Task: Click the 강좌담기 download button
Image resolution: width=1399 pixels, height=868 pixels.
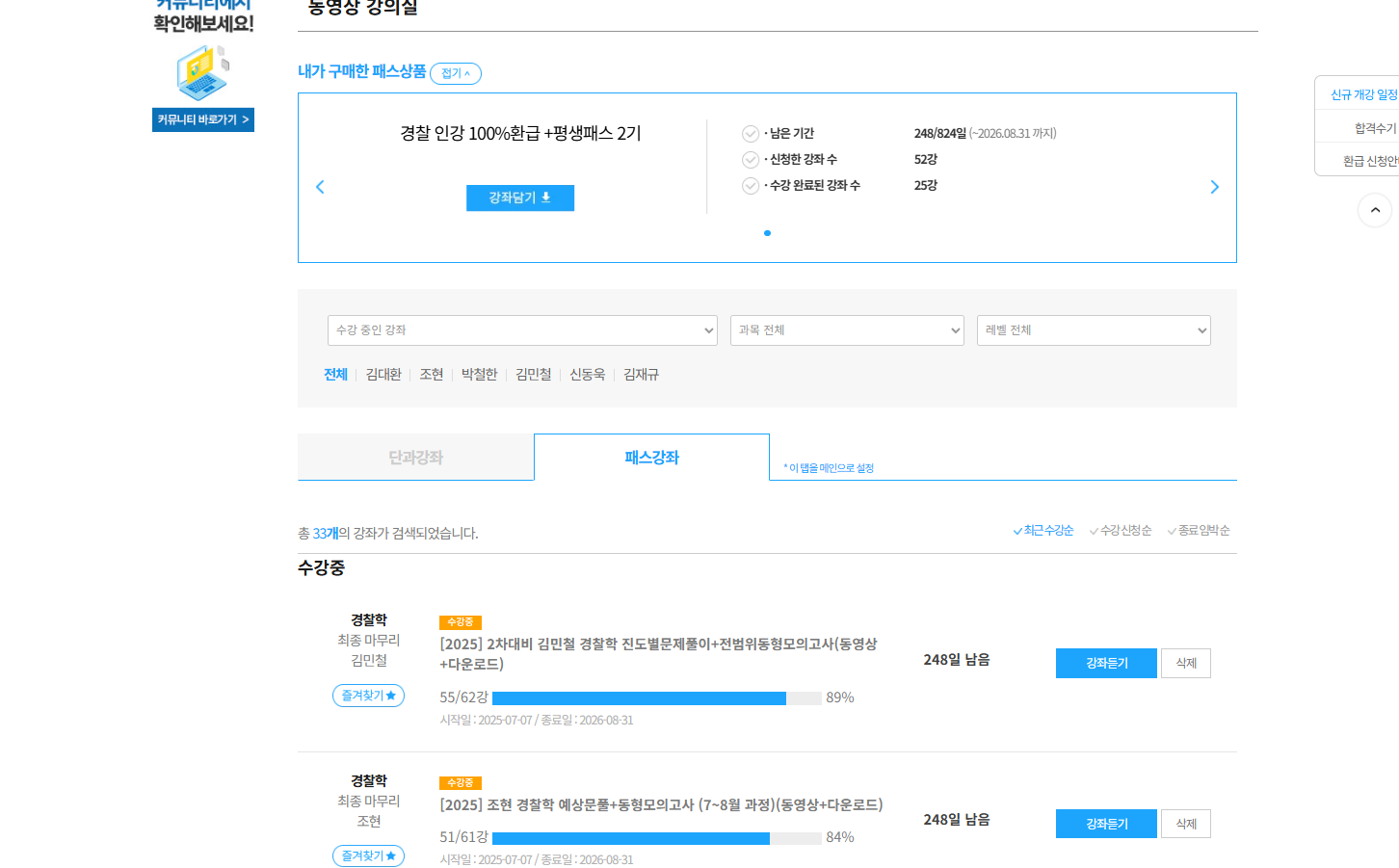Action: point(520,197)
